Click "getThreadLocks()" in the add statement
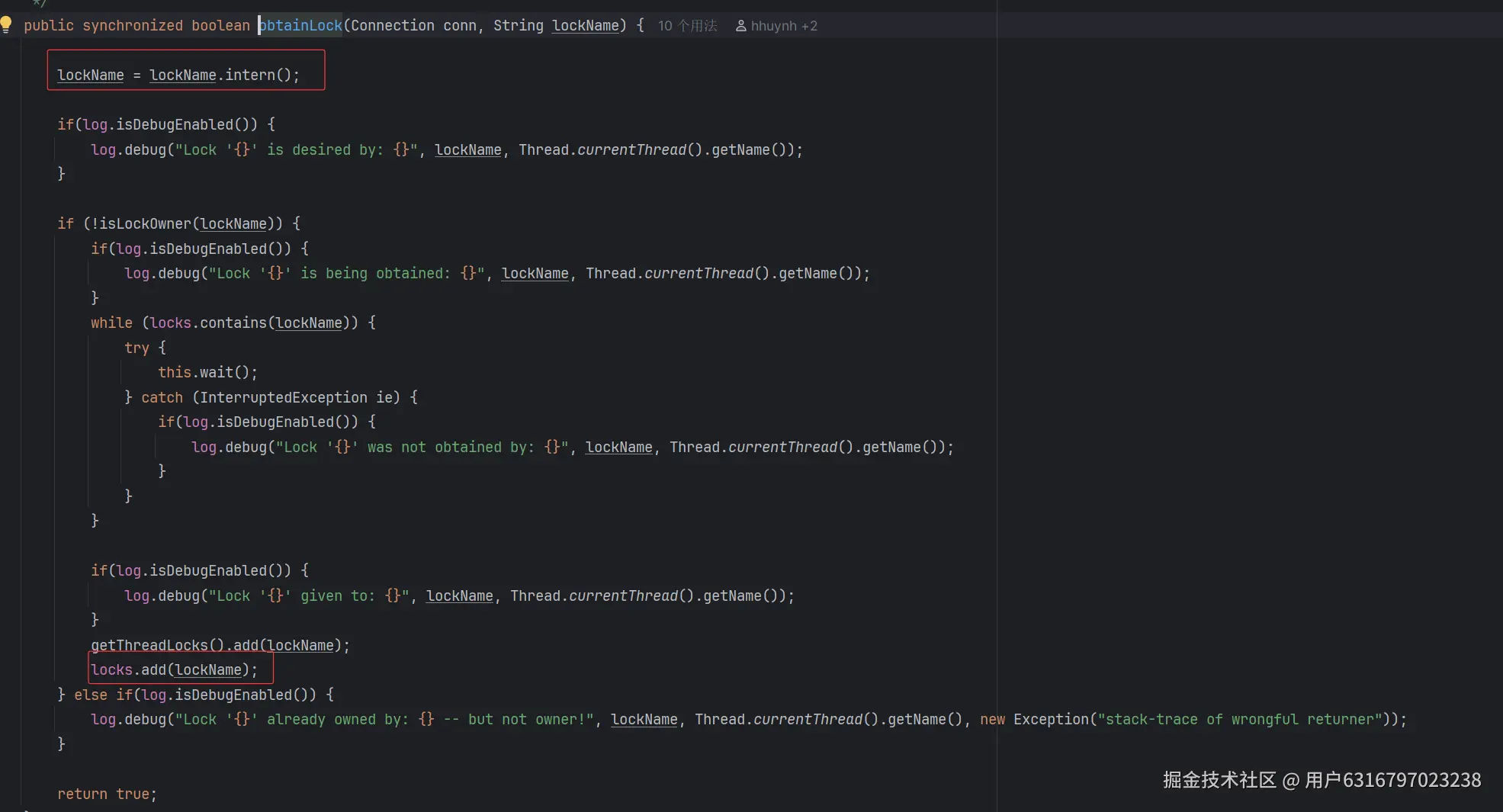This screenshot has height=812, width=1503. (158, 646)
